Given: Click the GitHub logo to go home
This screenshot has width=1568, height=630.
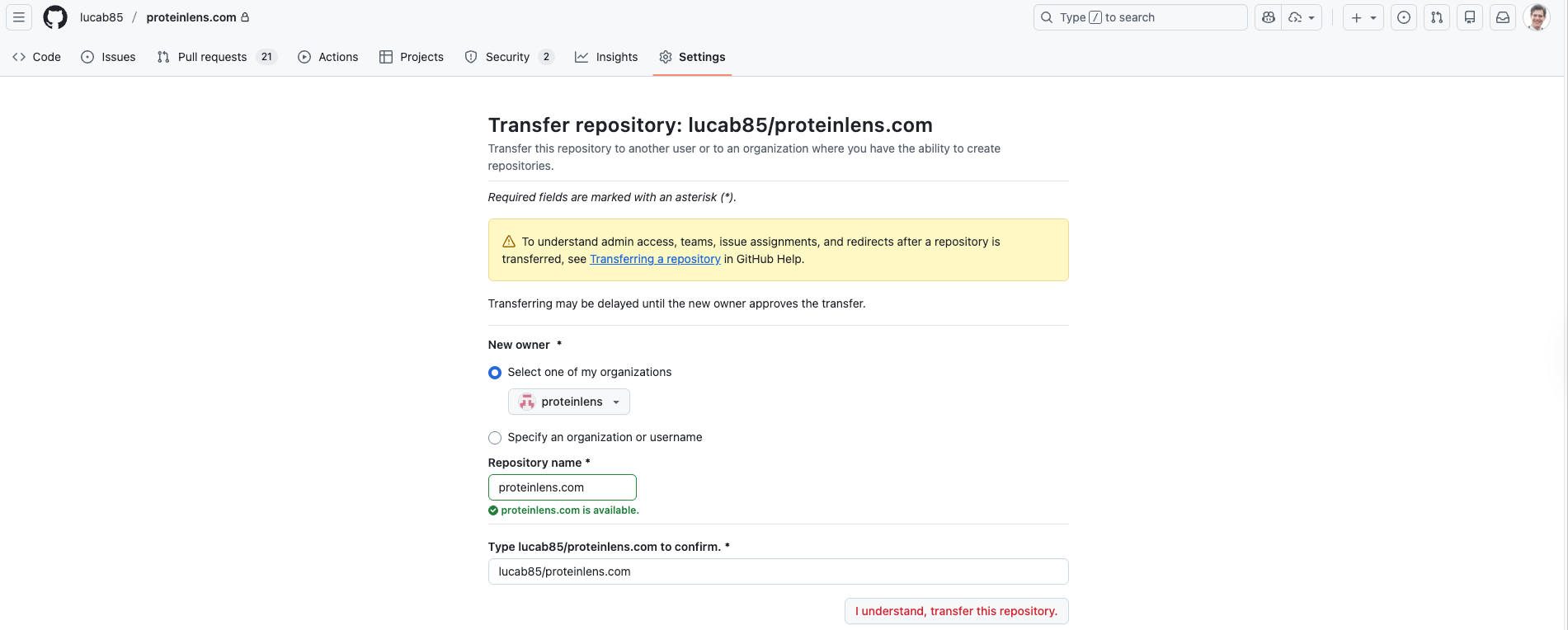Looking at the screenshot, I should [x=54, y=16].
